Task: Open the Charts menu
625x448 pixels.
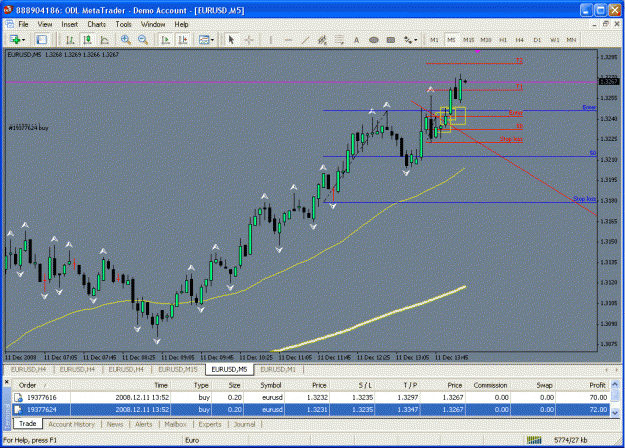Action: 96,24
